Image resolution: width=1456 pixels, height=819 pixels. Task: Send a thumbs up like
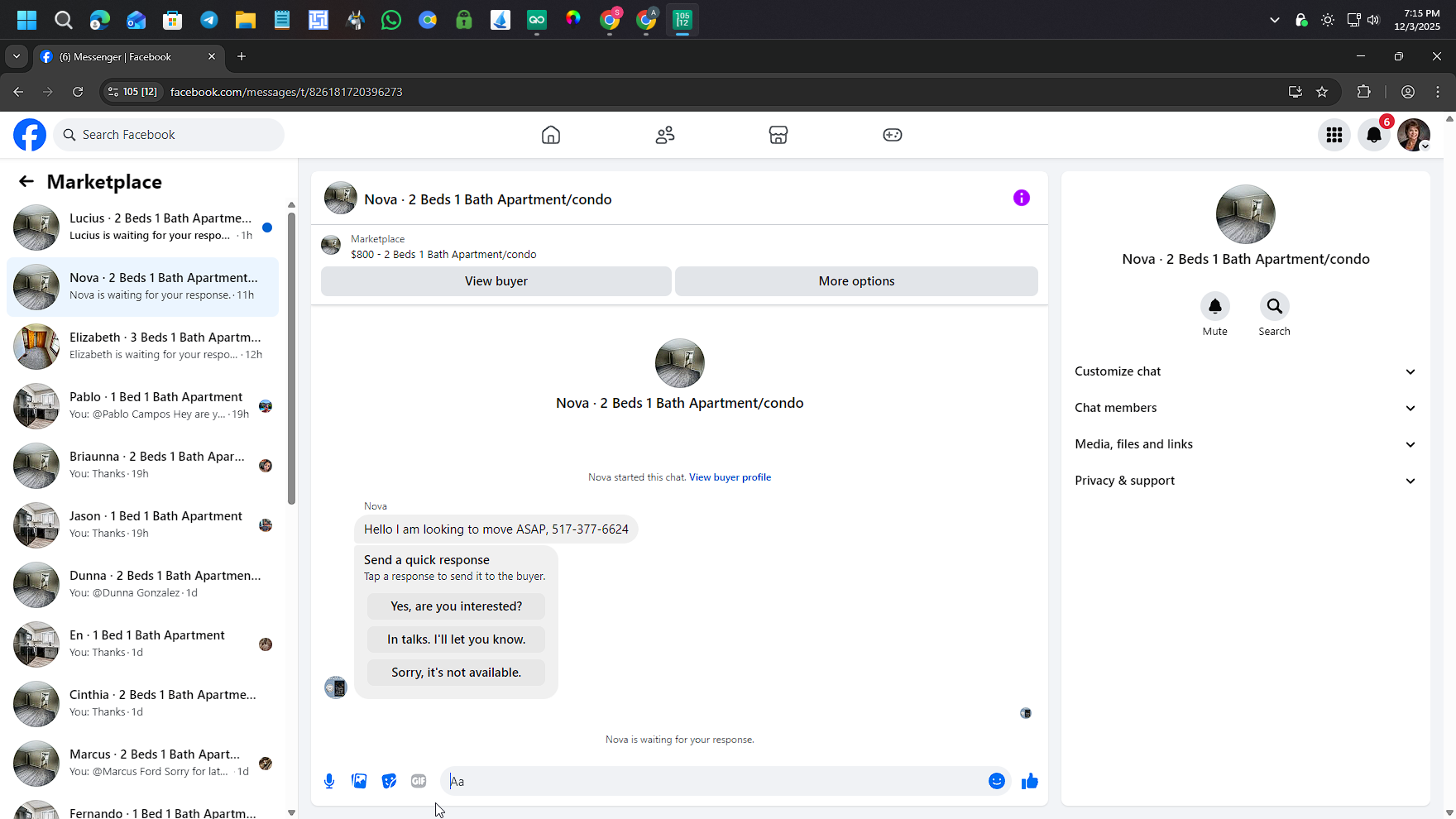(1030, 781)
